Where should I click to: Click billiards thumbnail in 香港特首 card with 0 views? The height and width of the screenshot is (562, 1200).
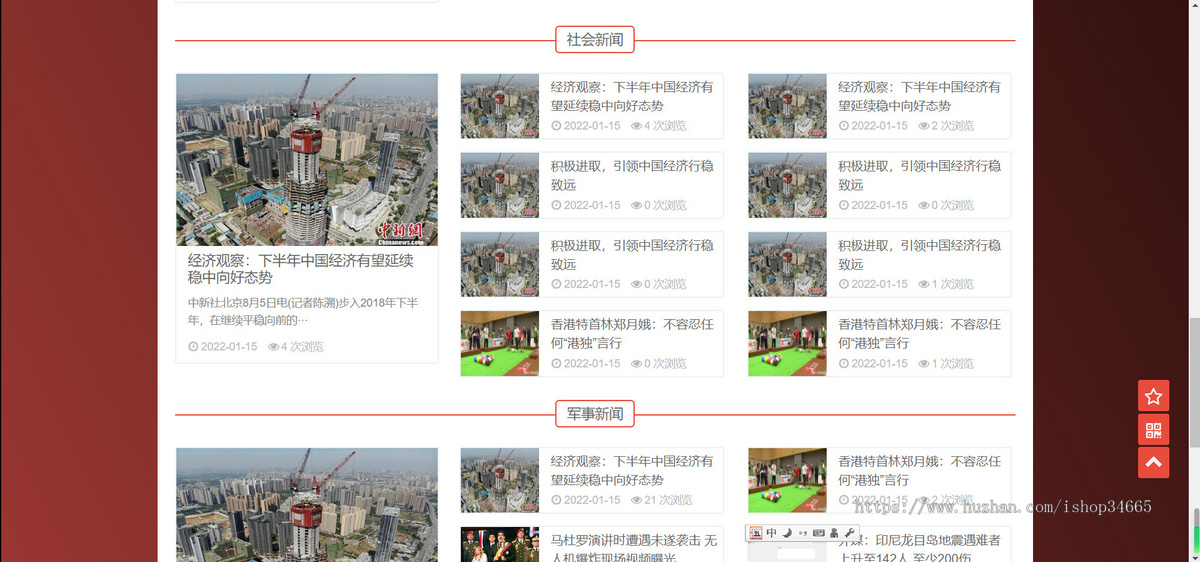(500, 343)
